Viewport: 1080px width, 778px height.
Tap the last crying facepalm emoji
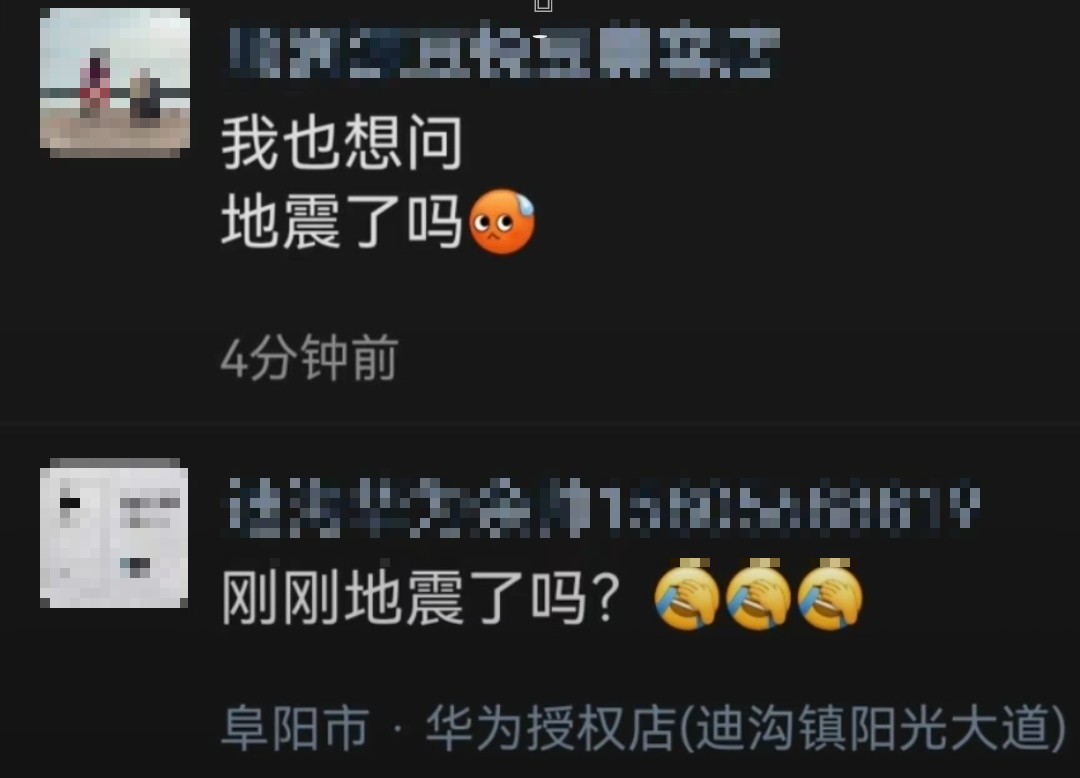pos(830,596)
